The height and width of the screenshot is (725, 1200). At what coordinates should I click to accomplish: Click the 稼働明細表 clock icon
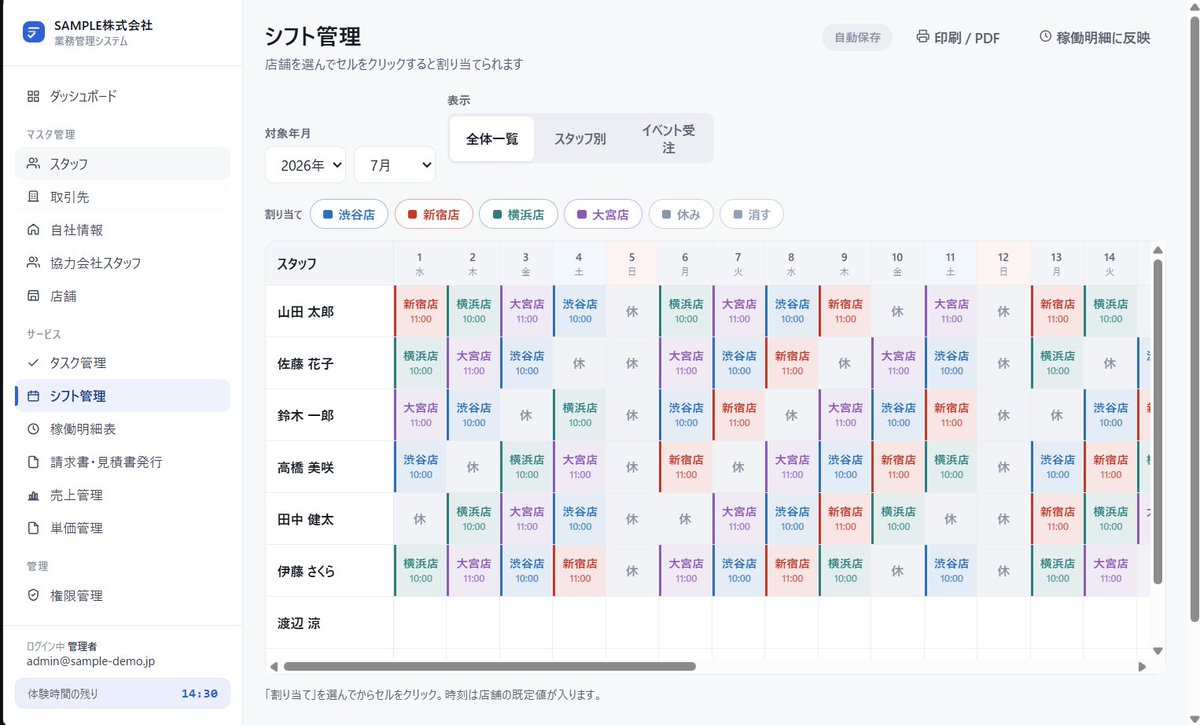point(33,429)
